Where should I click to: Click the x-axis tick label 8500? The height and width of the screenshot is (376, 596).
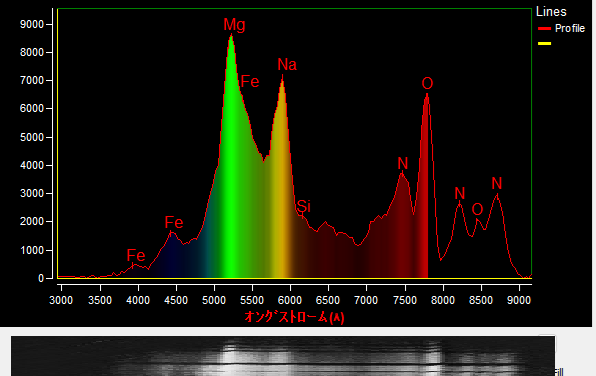(481, 300)
